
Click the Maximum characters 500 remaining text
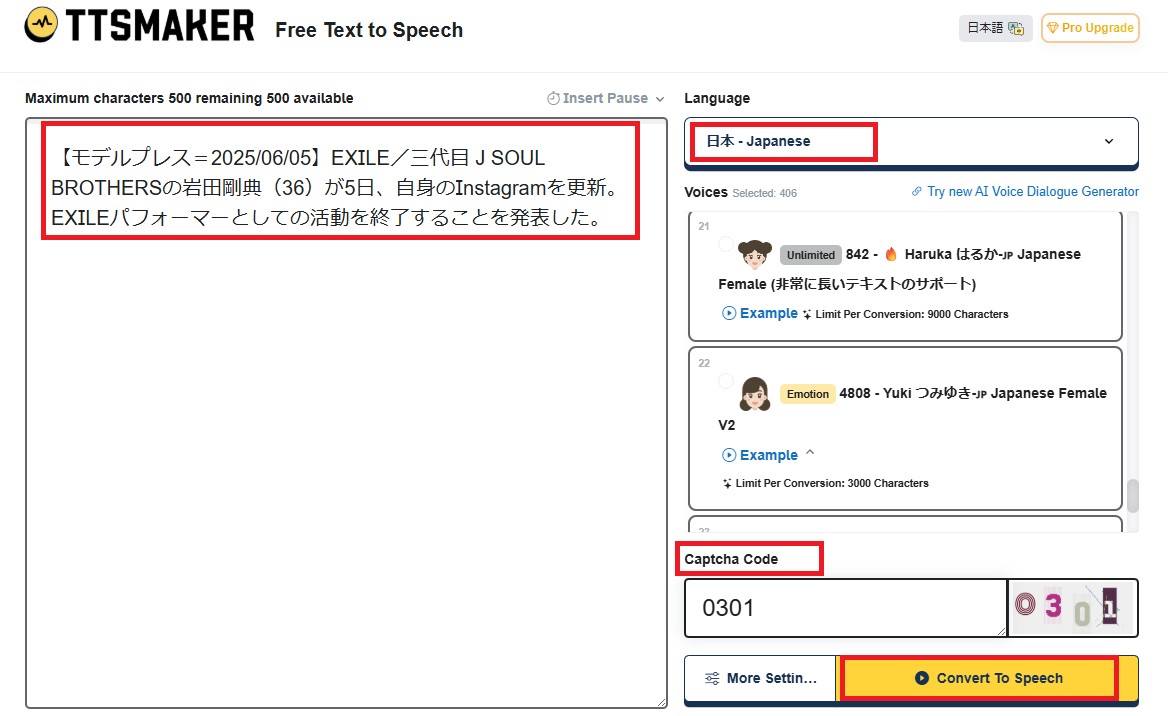[189, 98]
